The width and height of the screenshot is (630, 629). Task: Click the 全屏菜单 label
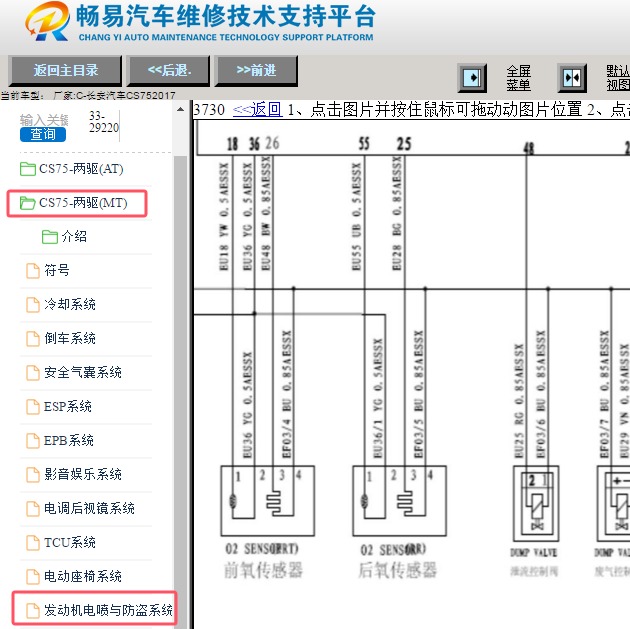pyautogui.click(x=518, y=78)
